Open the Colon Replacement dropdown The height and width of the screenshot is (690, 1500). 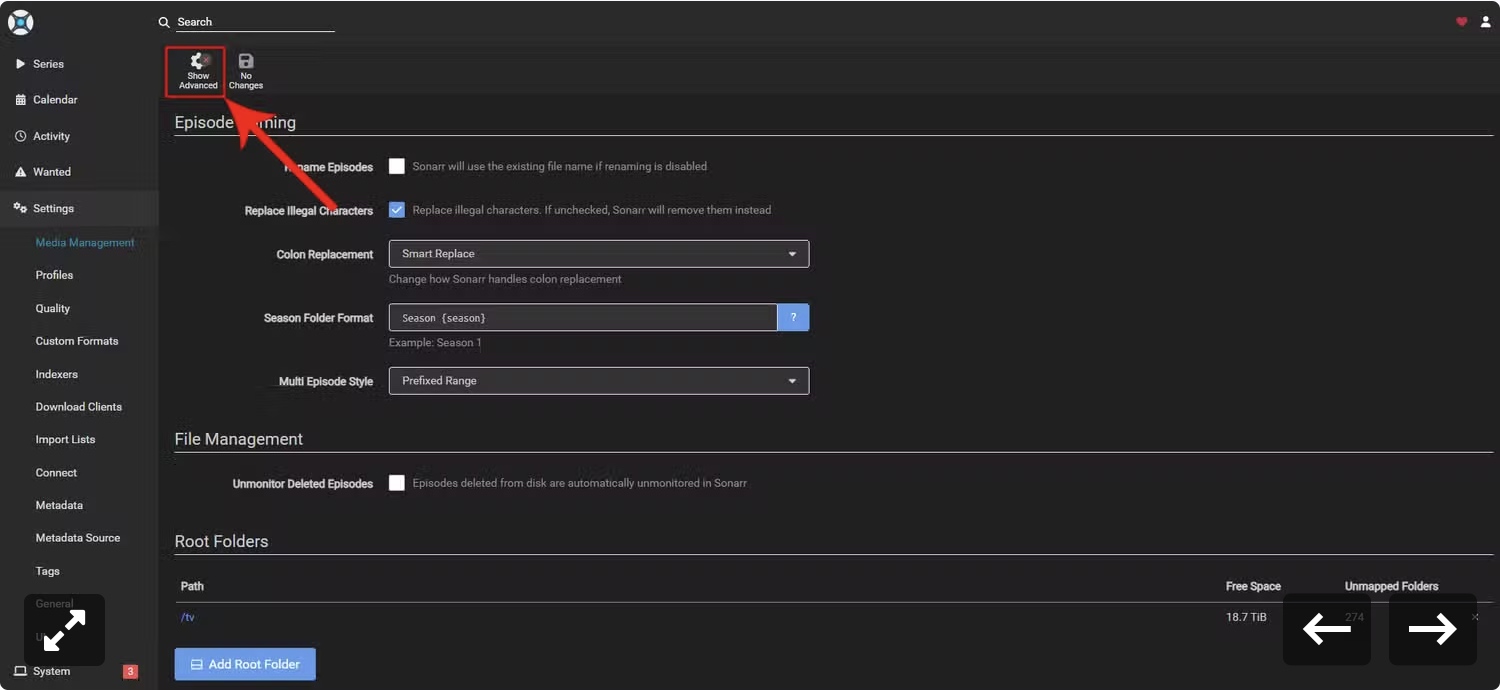click(599, 254)
